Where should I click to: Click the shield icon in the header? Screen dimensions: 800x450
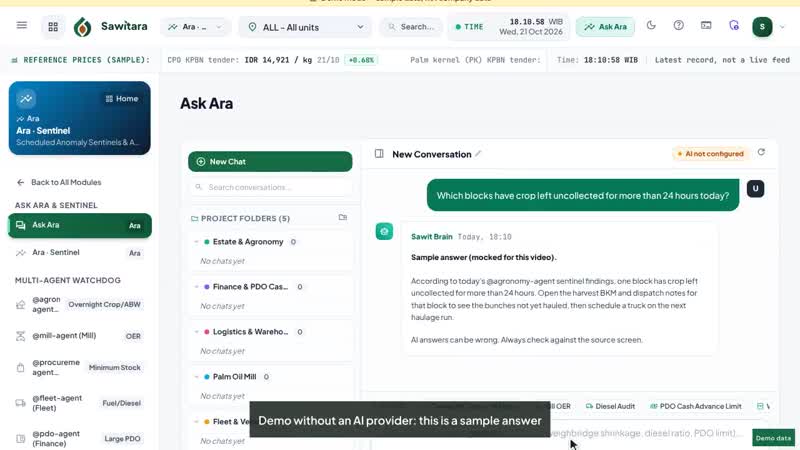tap(734, 26)
